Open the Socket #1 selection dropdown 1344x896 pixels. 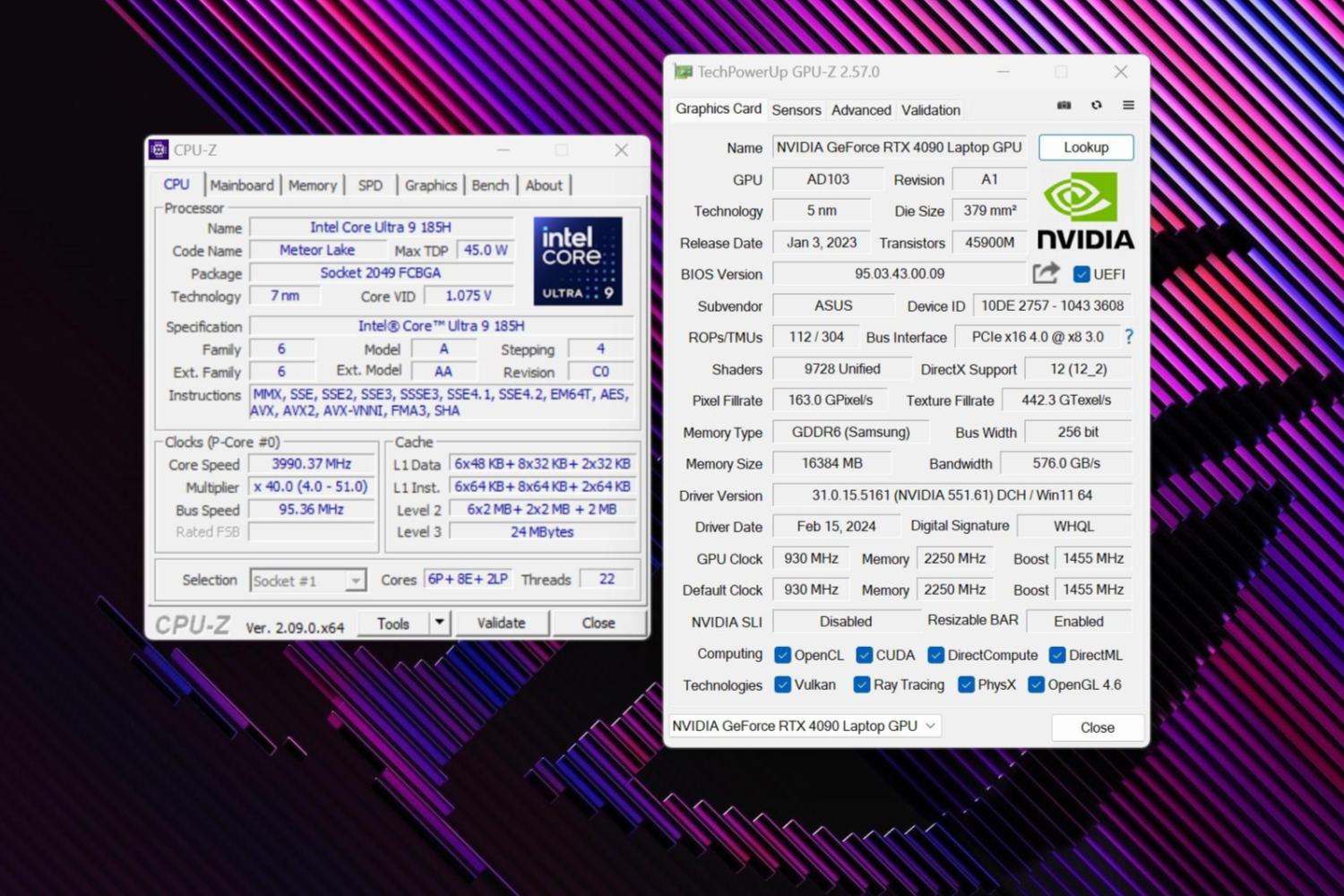click(x=308, y=581)
